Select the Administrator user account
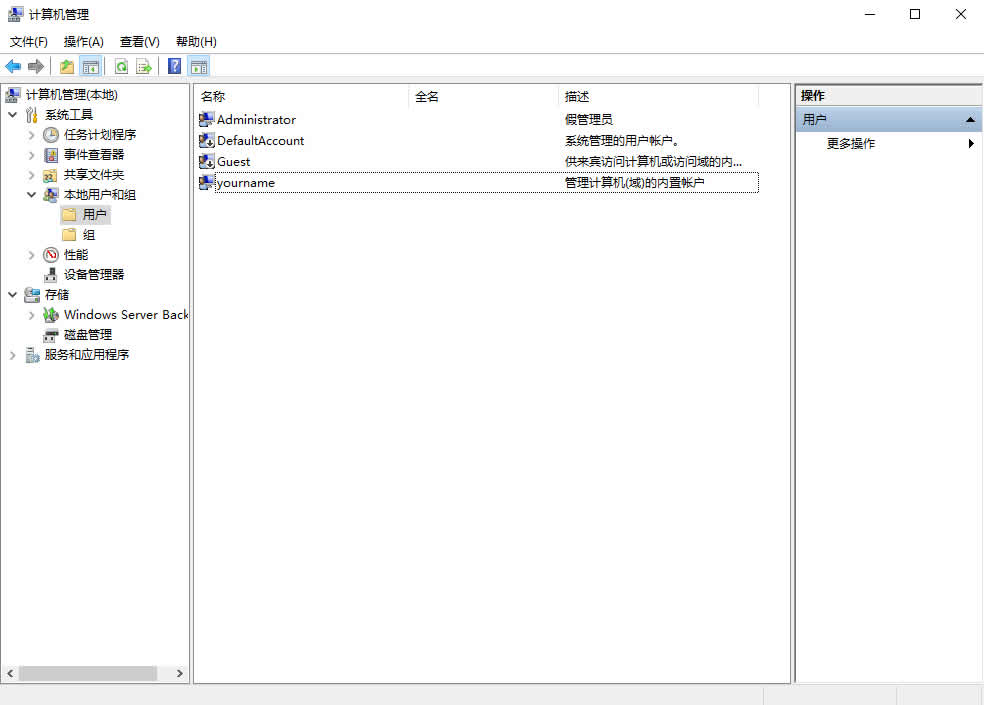 pos(256,120)
